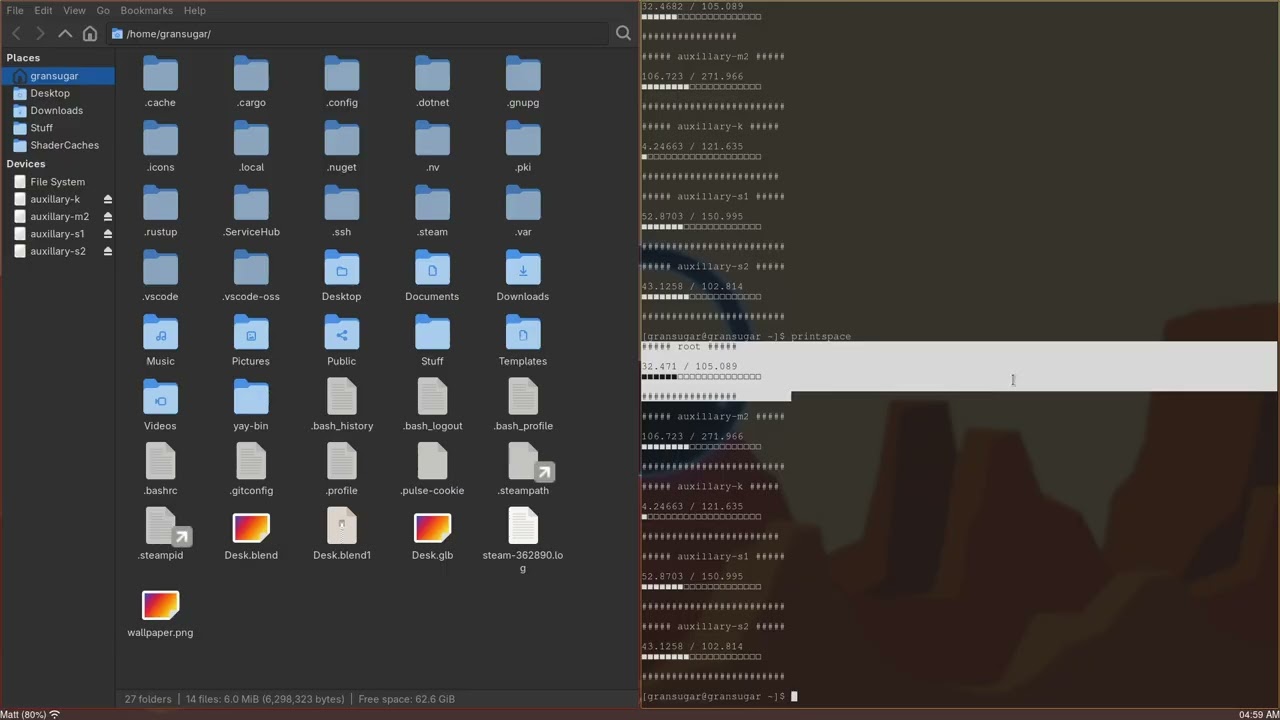Select the .steam folder icon

tap(432, 205)
